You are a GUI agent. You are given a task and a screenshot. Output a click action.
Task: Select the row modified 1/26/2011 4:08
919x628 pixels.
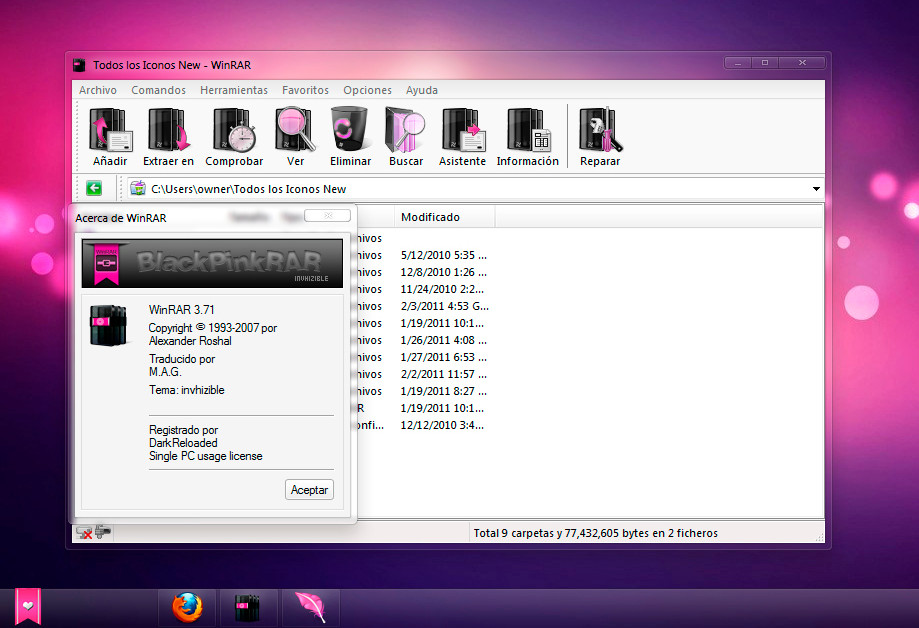(x=444, y=340)
